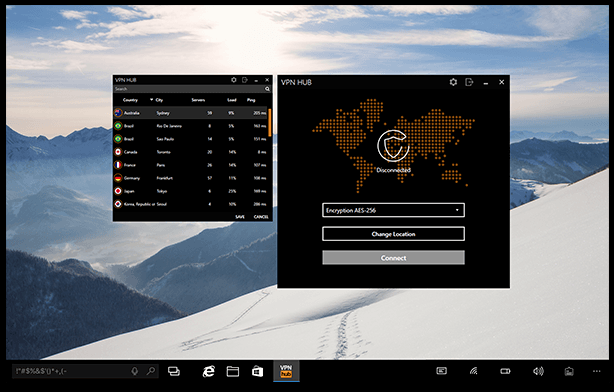Click the Change Location button

point(393,234)
